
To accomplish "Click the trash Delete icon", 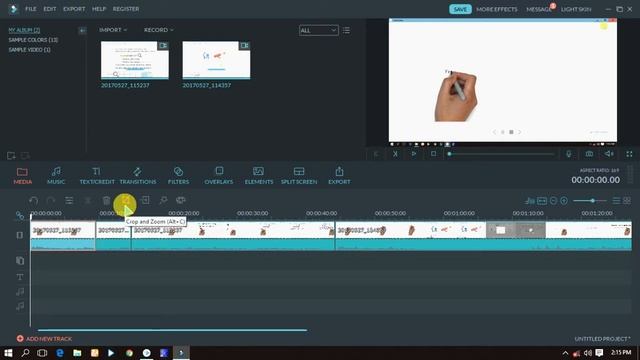I will point(106,200).
